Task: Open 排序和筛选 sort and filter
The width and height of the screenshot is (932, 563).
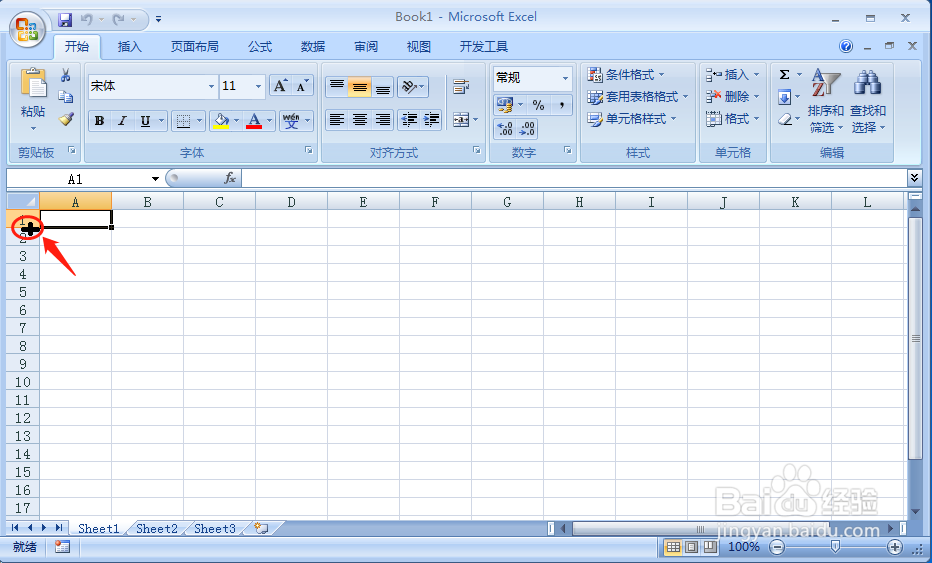Action: (826, 101)
